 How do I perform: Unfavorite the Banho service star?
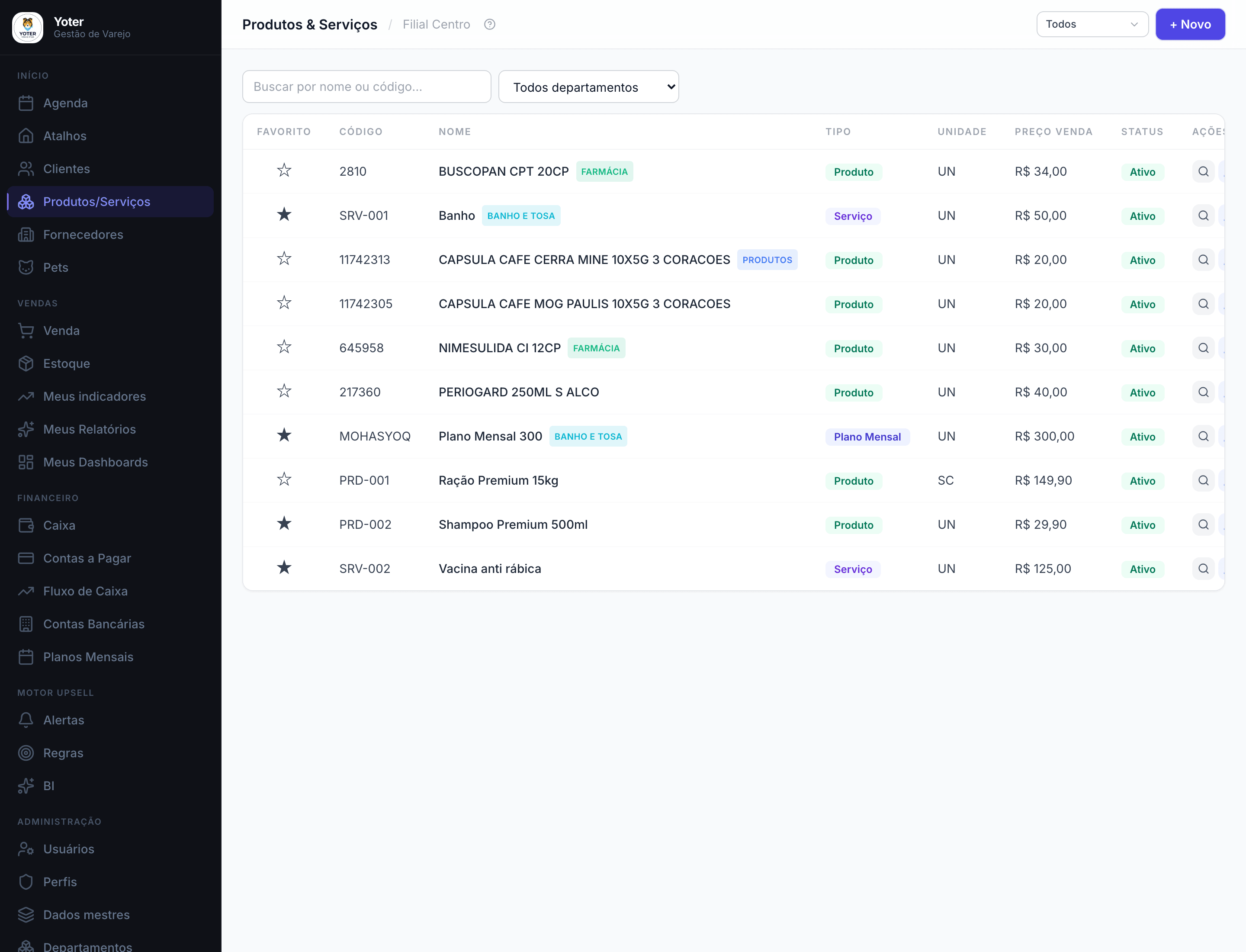coord(284,214)
